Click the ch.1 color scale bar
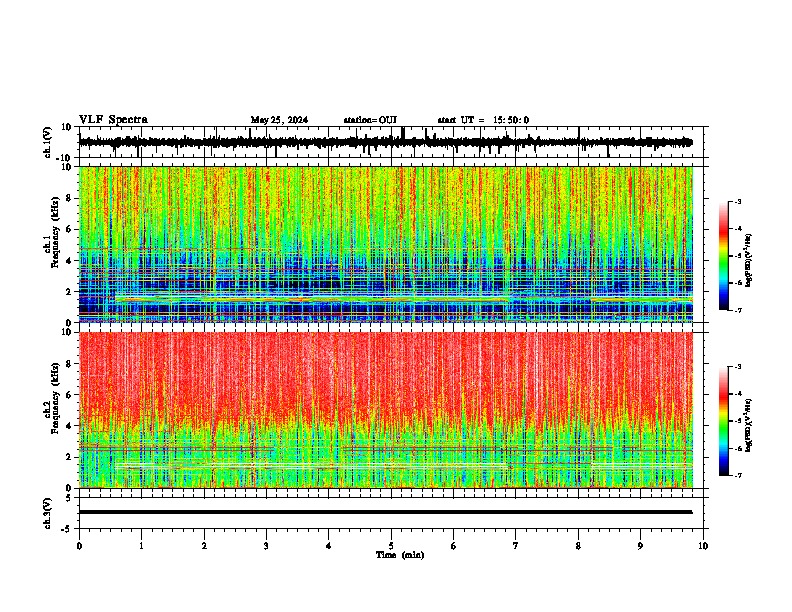The width and height of the screenshot is (792, 612). point(724,256)
